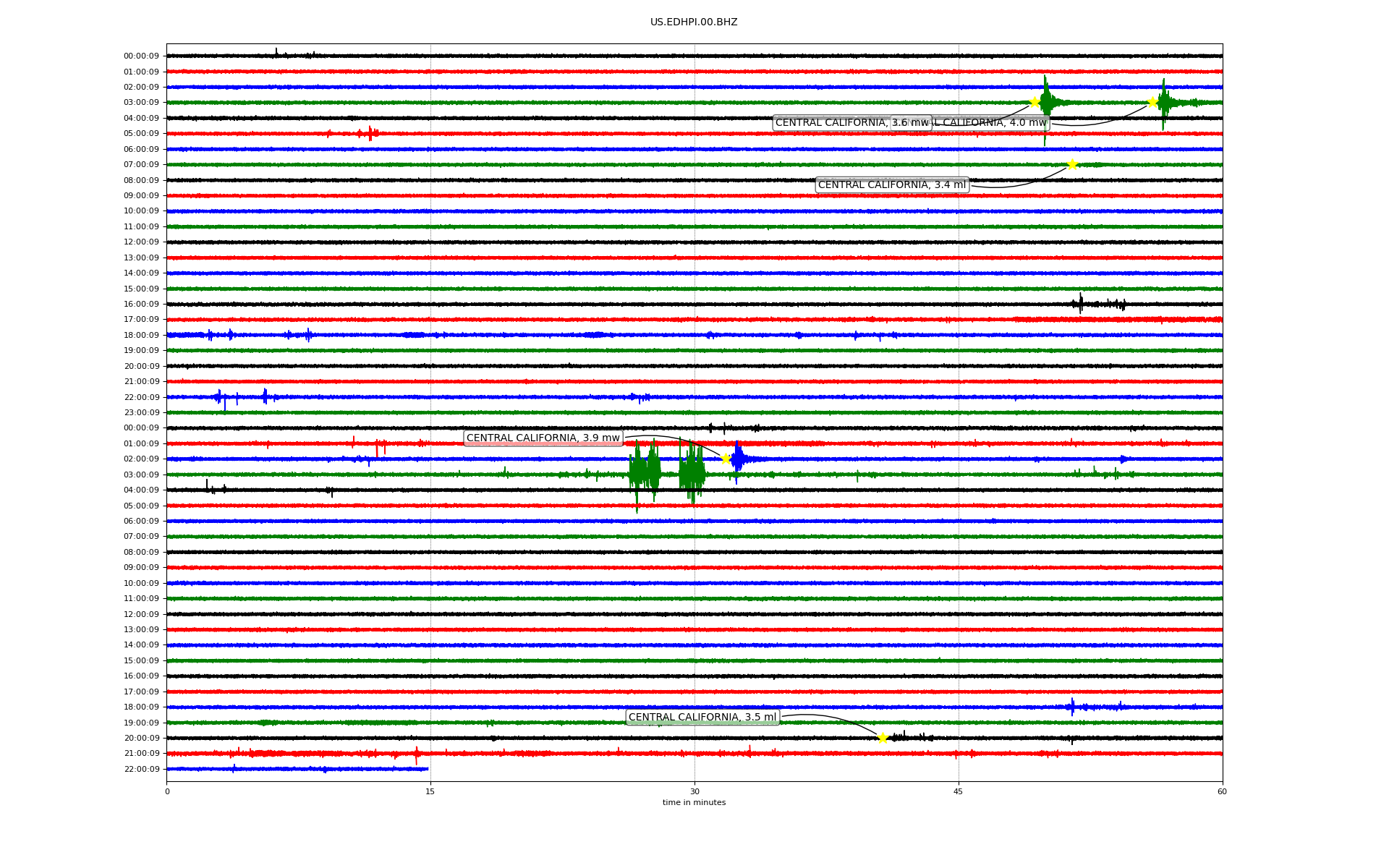Click the 30 tick on the time axis
1389x868 pixels.
pos(694,791)
